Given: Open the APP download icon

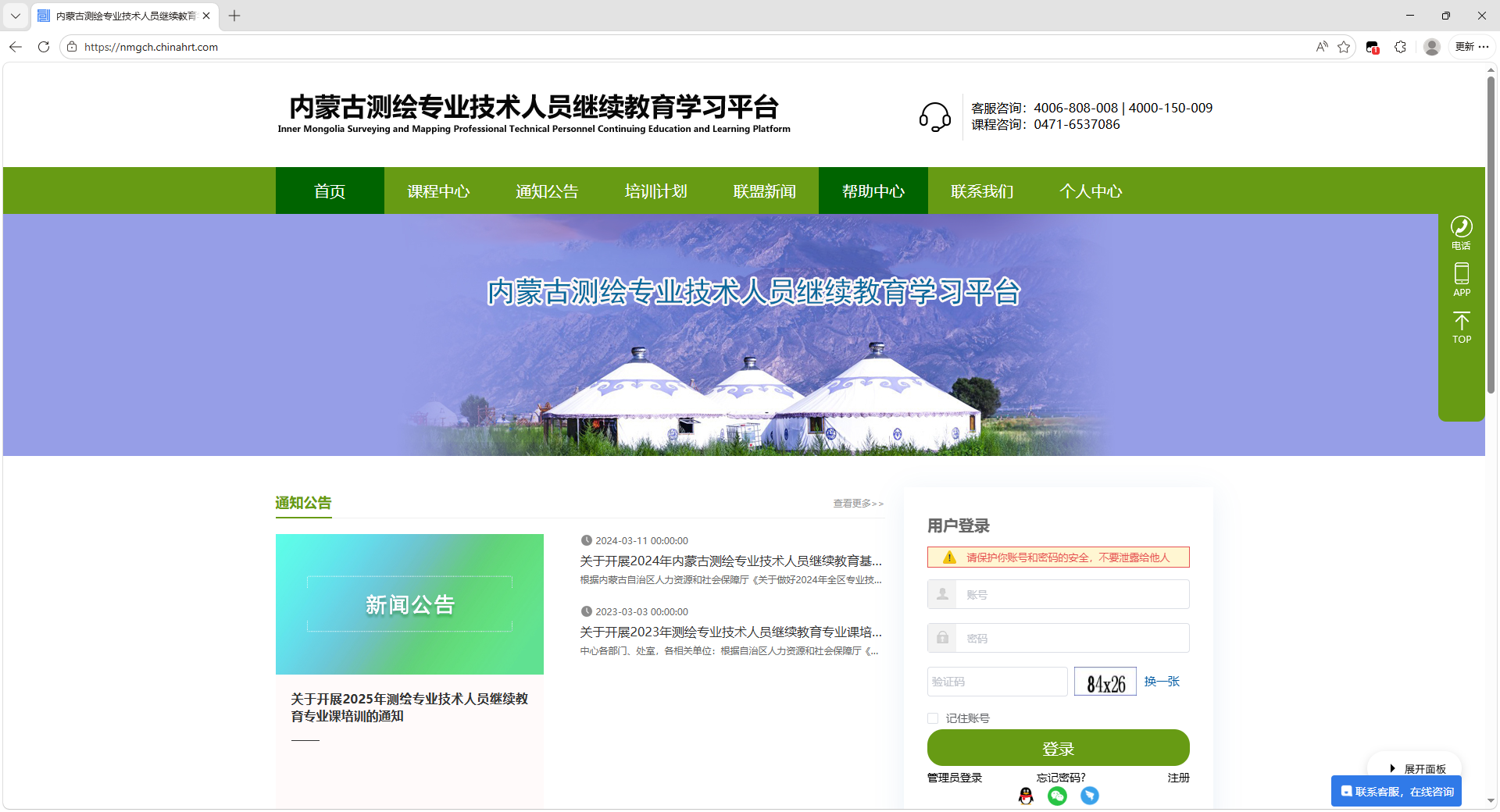Looking at the screenshot, I should (x=1461, y=274).
